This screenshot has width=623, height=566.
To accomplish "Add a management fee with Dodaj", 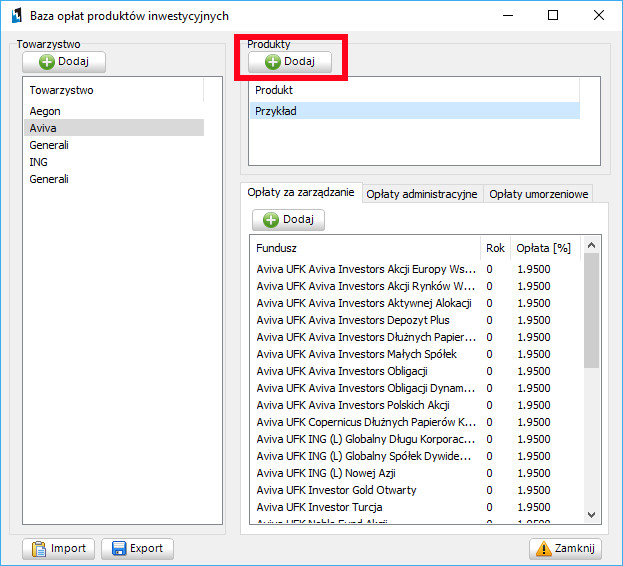I will click(288, 219).
